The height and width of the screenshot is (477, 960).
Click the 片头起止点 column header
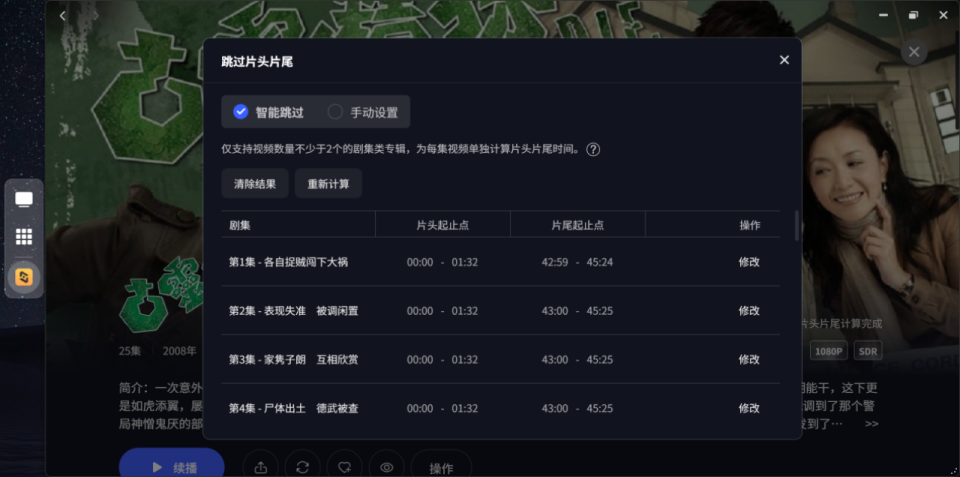tap(443, 225)
